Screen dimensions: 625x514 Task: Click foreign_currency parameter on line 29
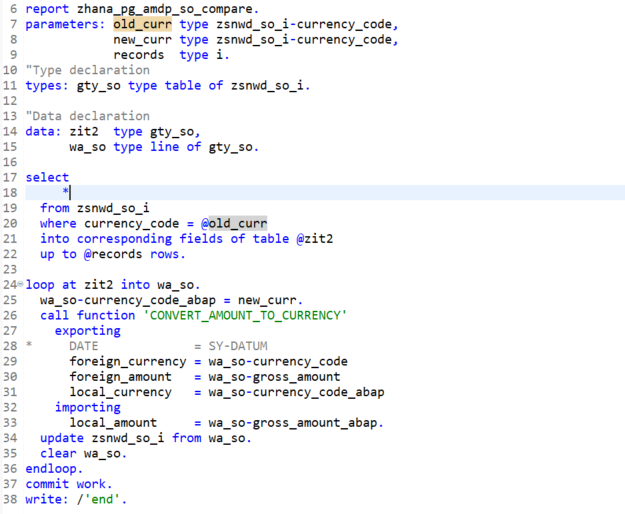(x=128, y=361)
